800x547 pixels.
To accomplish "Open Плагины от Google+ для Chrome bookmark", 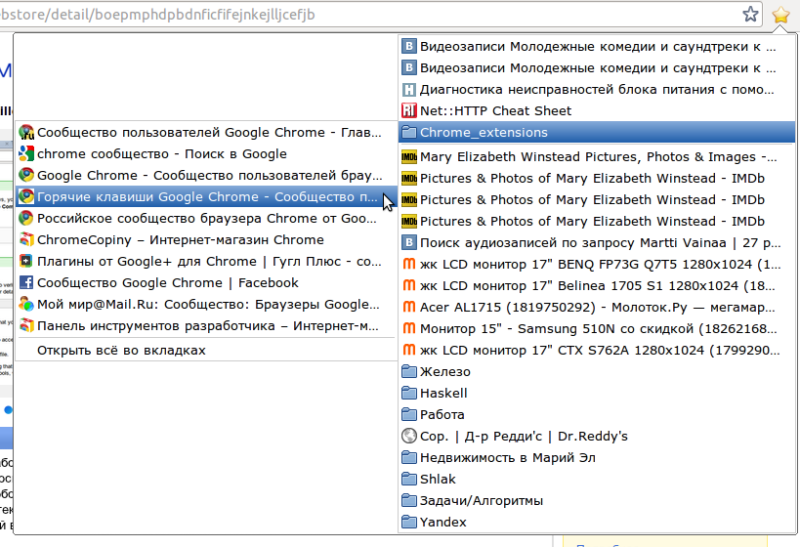I will tap(207, 261).
